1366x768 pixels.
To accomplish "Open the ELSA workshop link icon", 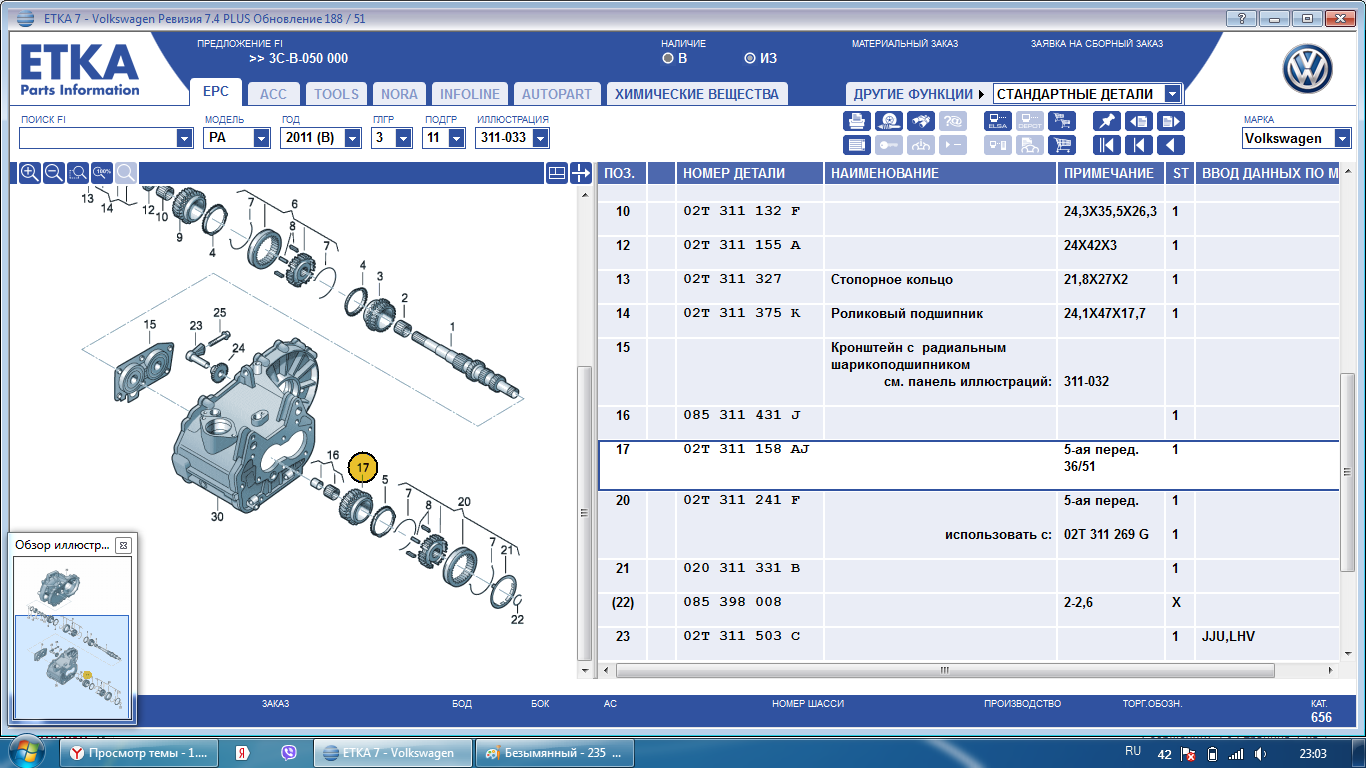I will [x=997, y=121].
